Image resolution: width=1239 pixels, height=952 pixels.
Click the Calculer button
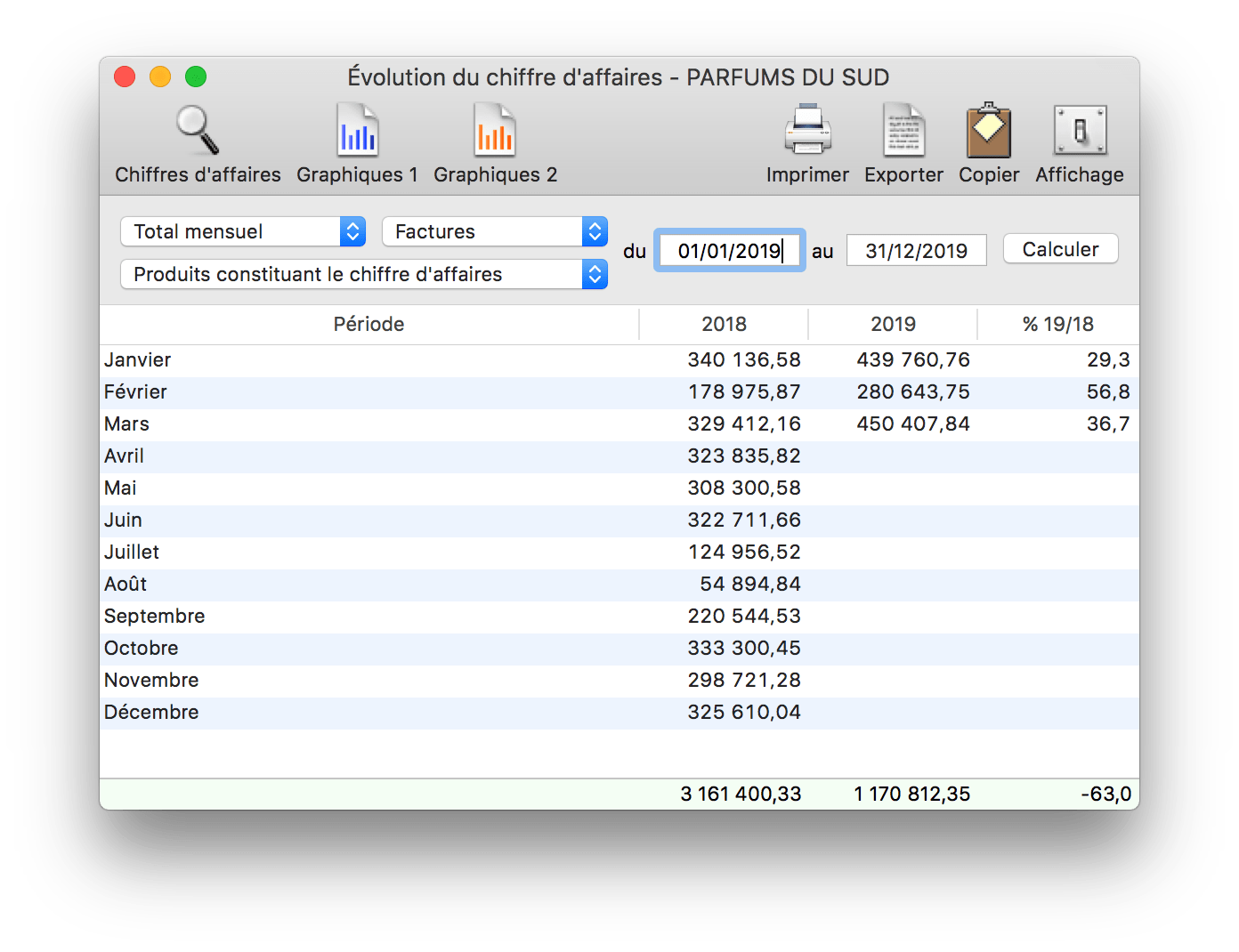tap(1060, 249)
